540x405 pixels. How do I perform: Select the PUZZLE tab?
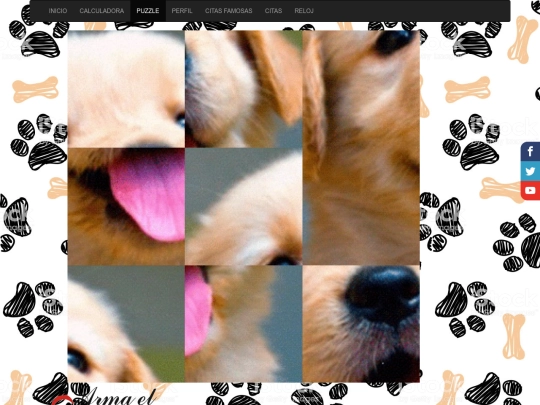[x=148, y=11]
